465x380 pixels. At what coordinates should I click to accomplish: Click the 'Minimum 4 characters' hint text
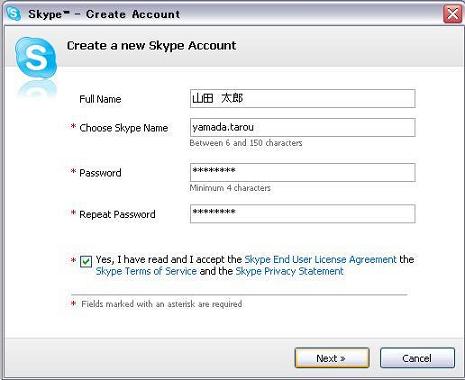pos(230,188)
